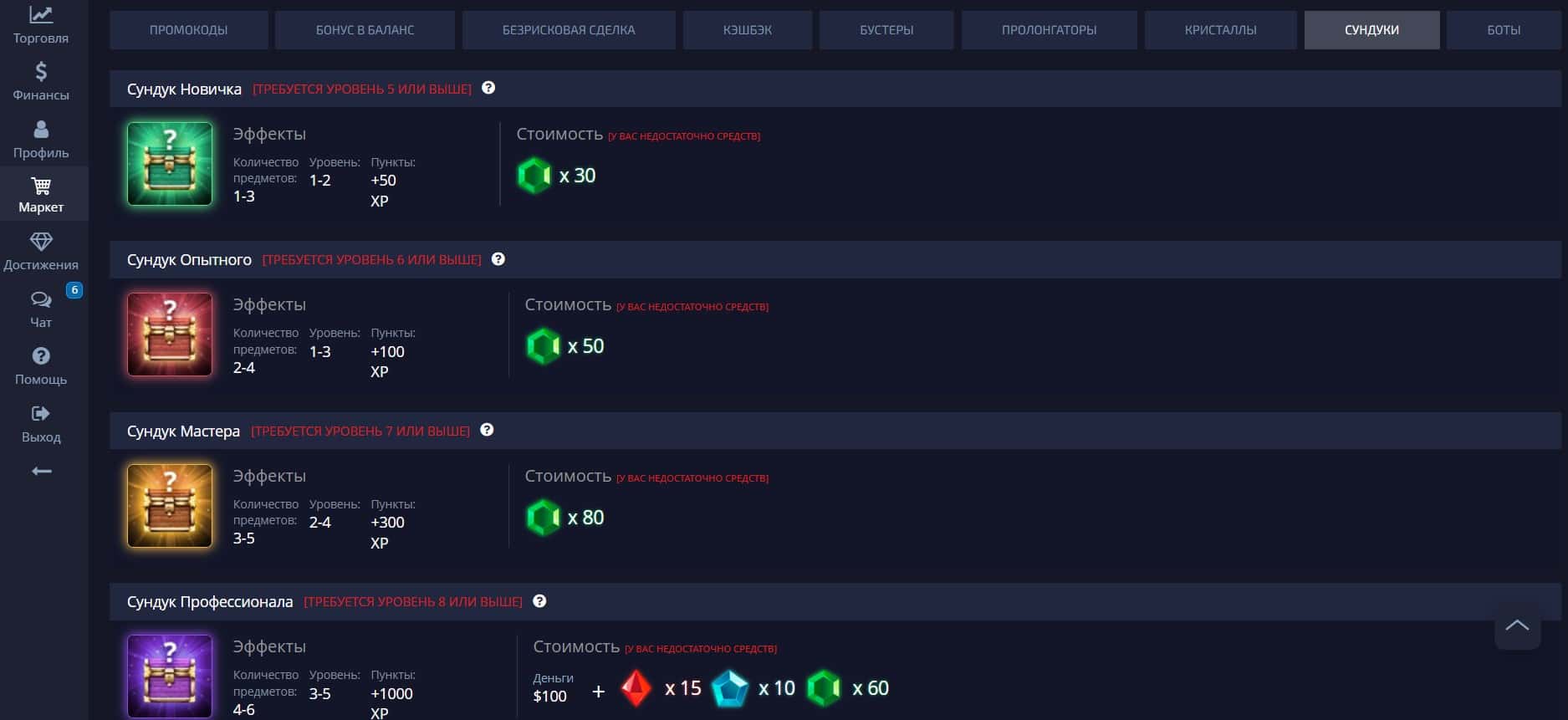This screenshot has width=1568, height=720.
Task: Switch to the Кристаллы tab
Action: [x=1221, y=30]
